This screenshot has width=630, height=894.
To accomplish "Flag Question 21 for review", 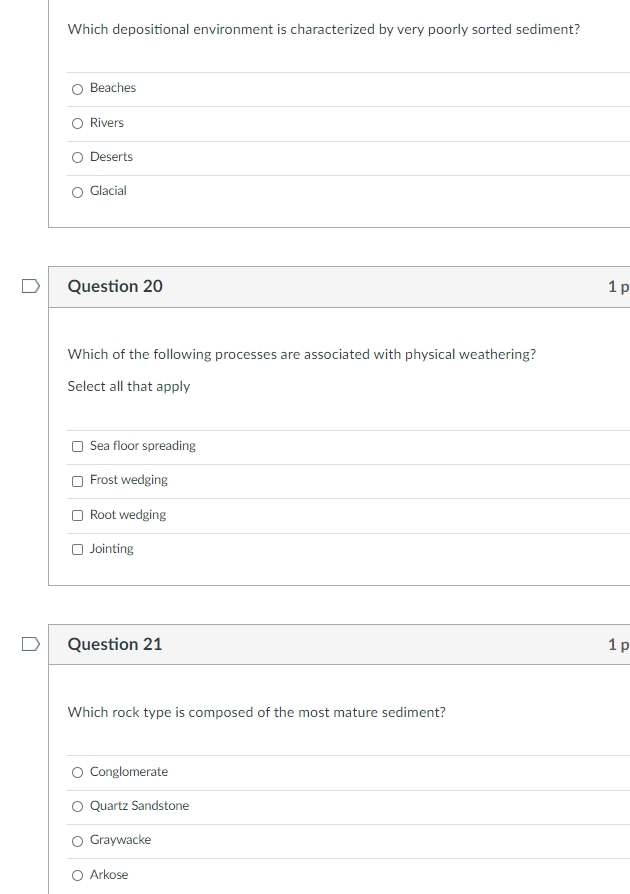I will click(x=31, y=645).
